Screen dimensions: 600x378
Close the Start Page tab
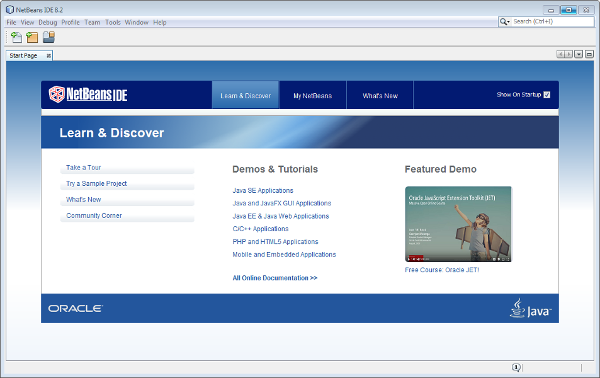pyautogui.click(x=49, y=56)
